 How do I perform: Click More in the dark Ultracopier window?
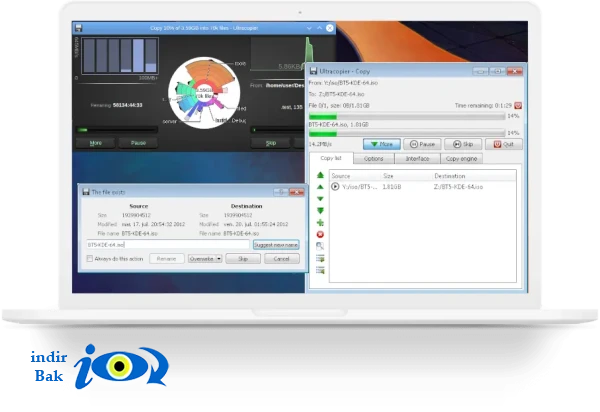pos(96,143)
